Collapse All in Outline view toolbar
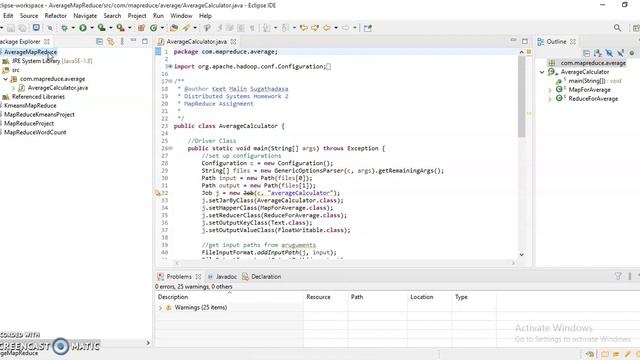 click(586, 53)
